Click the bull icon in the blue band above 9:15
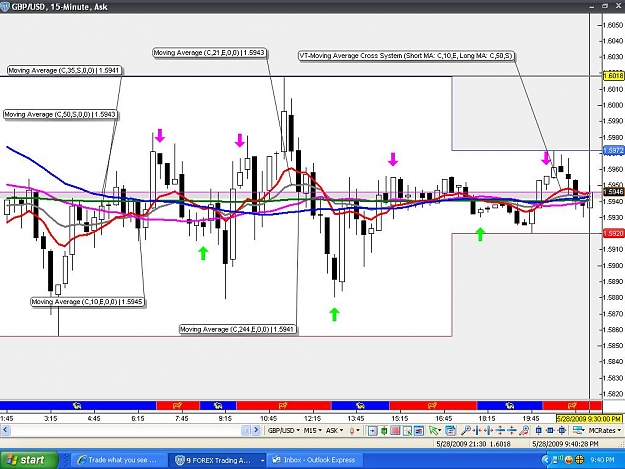625x469 pixels. pos(218,406)
